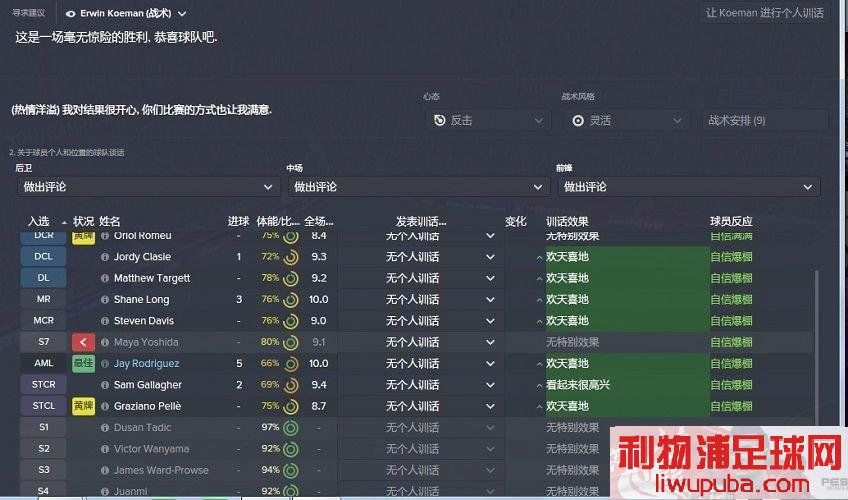Click the red substituted icon for Maya Yoshida
Screen dimensions: 848x500
(83, 342)
